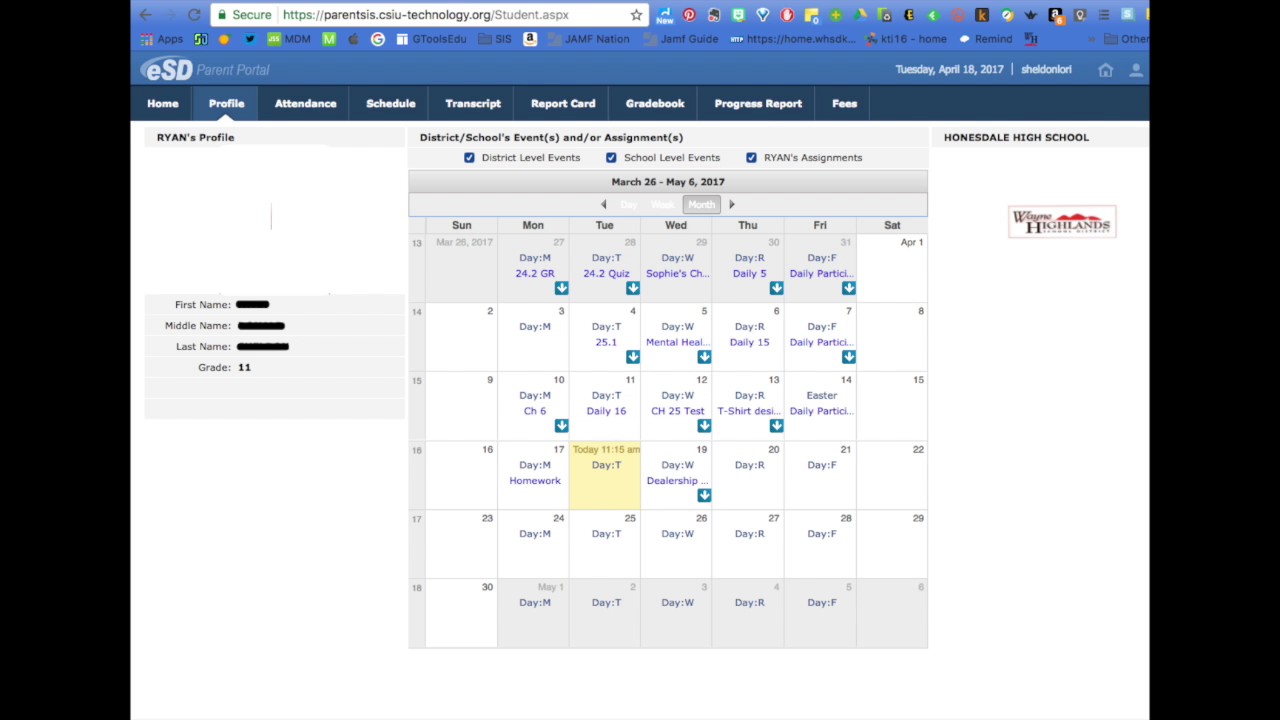Open the Apple bookmark icon
The width and height of the screenshot is (1280, 720).
point(353,39)
